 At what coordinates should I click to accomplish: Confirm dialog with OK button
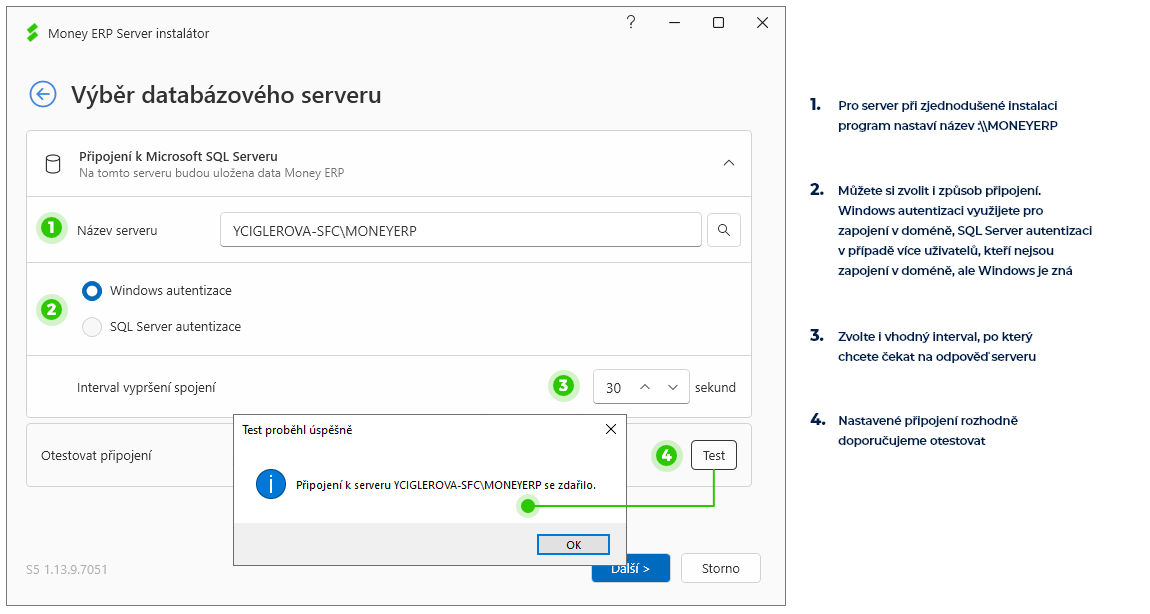[x=574, y=544]
